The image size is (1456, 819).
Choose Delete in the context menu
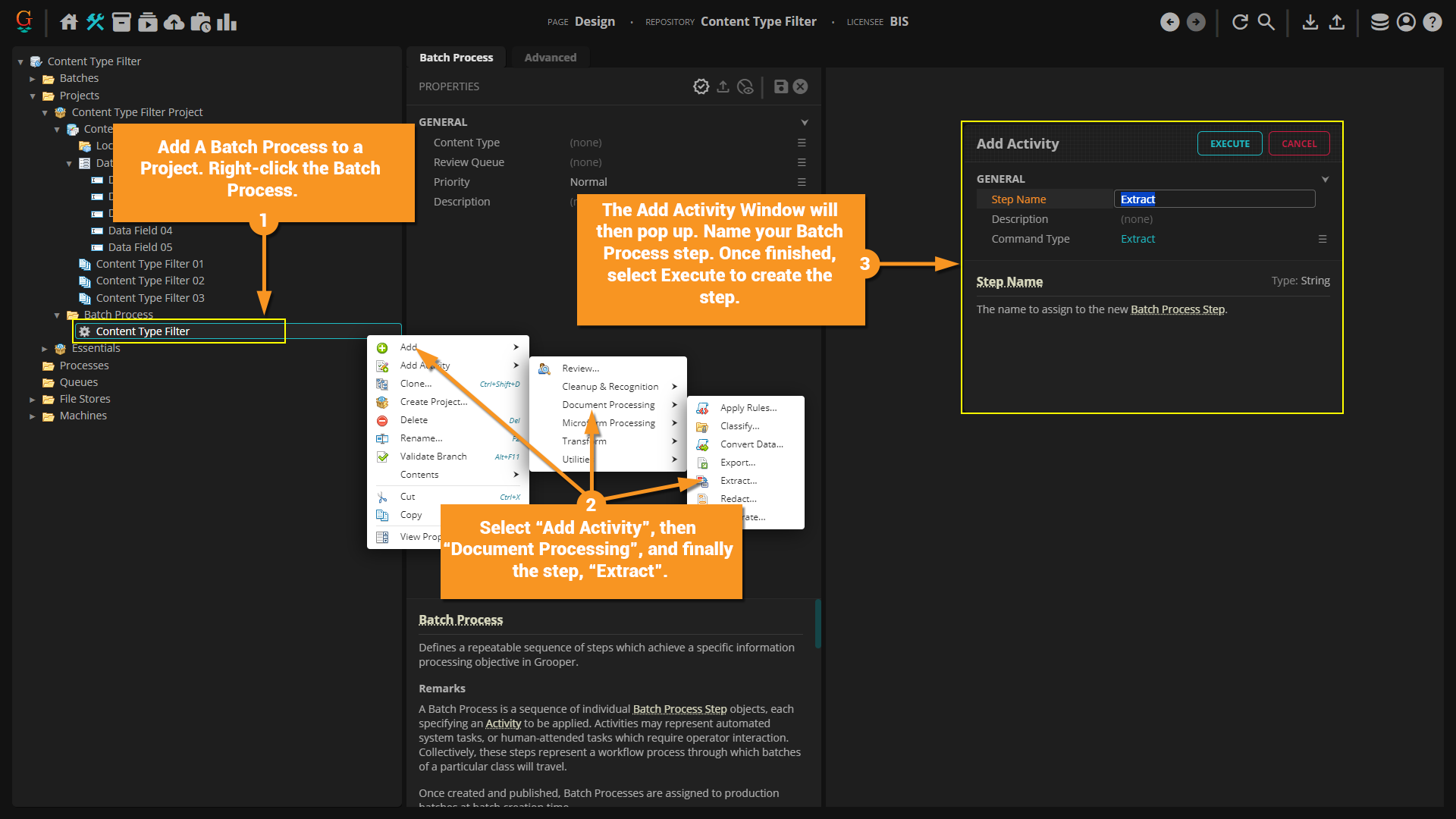coord(448,420)
